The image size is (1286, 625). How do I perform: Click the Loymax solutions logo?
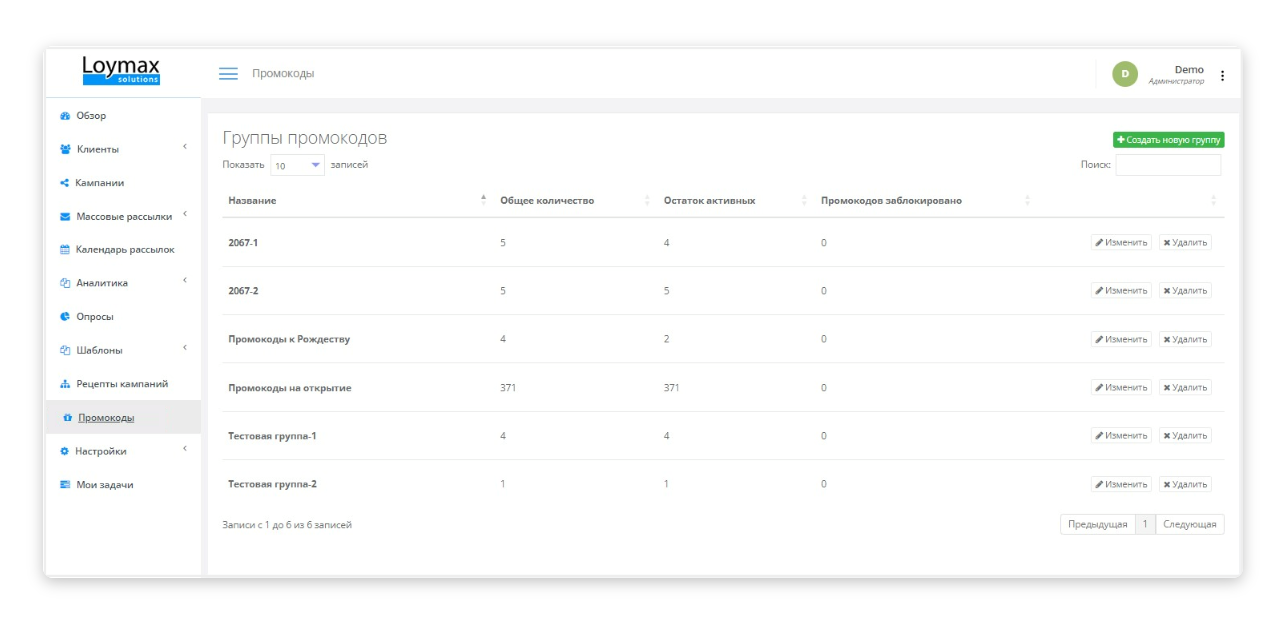(121, 71)
